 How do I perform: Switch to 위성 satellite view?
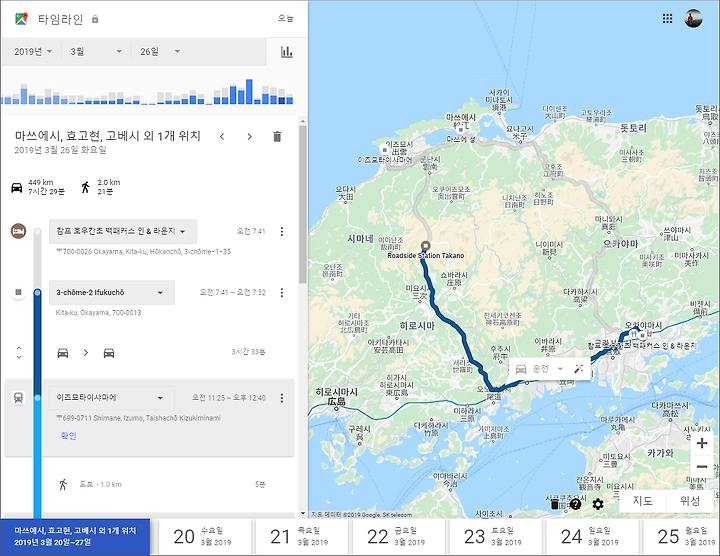[689, 500]
